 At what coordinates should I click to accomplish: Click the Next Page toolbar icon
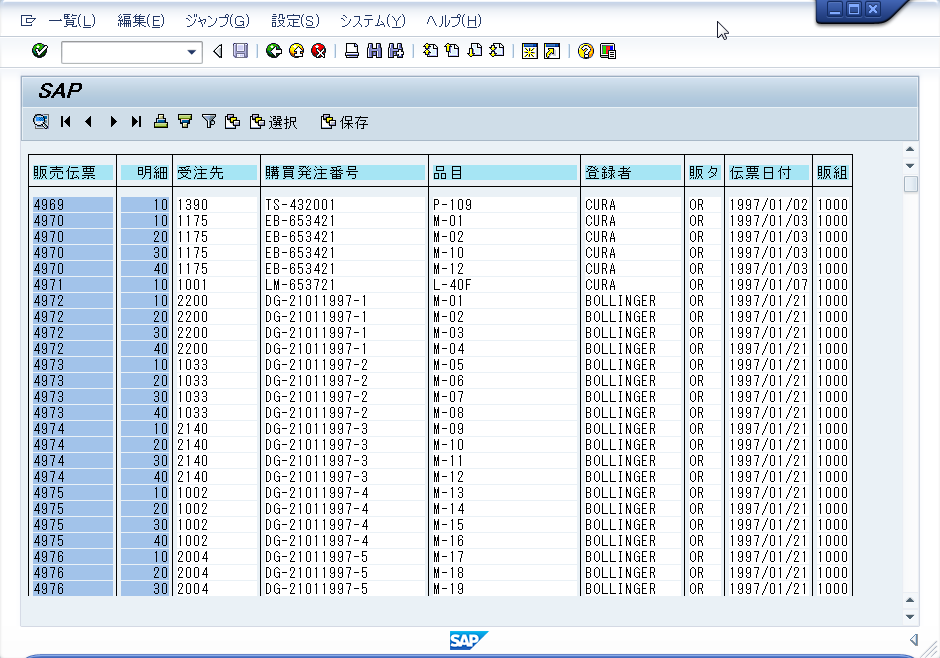(x=474, y=51)
